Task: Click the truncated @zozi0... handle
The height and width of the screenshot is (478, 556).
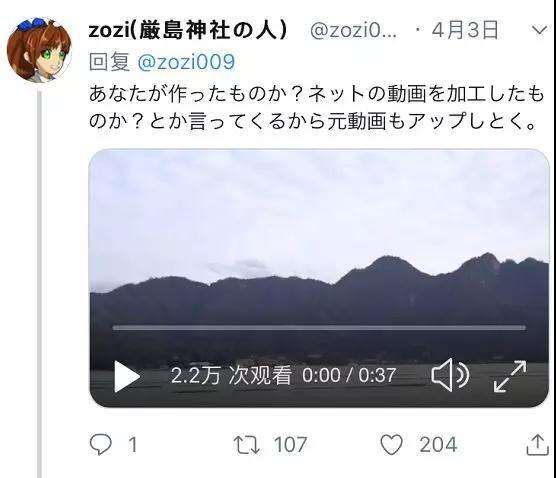Action: point(354,31)
